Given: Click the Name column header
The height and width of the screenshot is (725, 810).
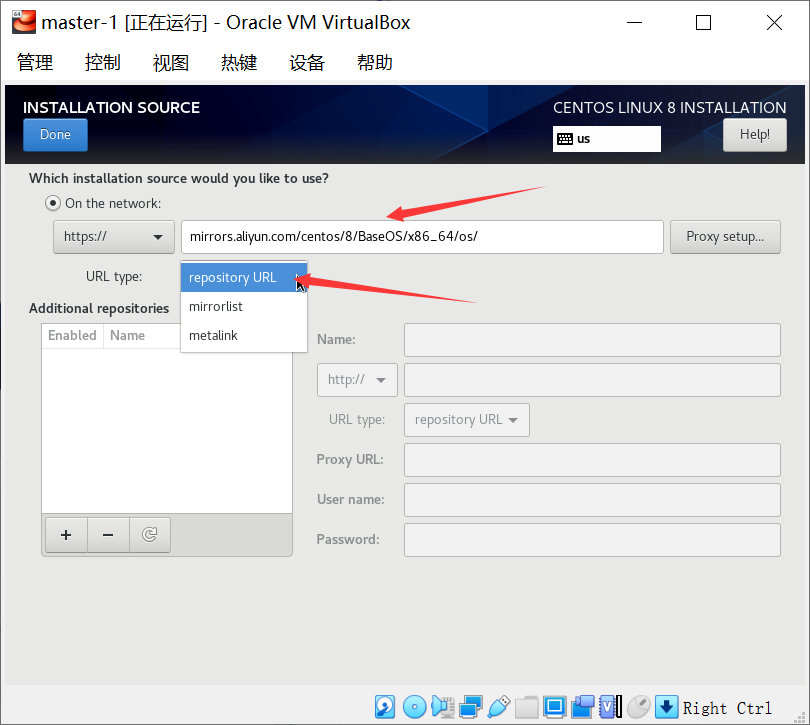Looking at the screenshot, I should click(x=128, y=335).
